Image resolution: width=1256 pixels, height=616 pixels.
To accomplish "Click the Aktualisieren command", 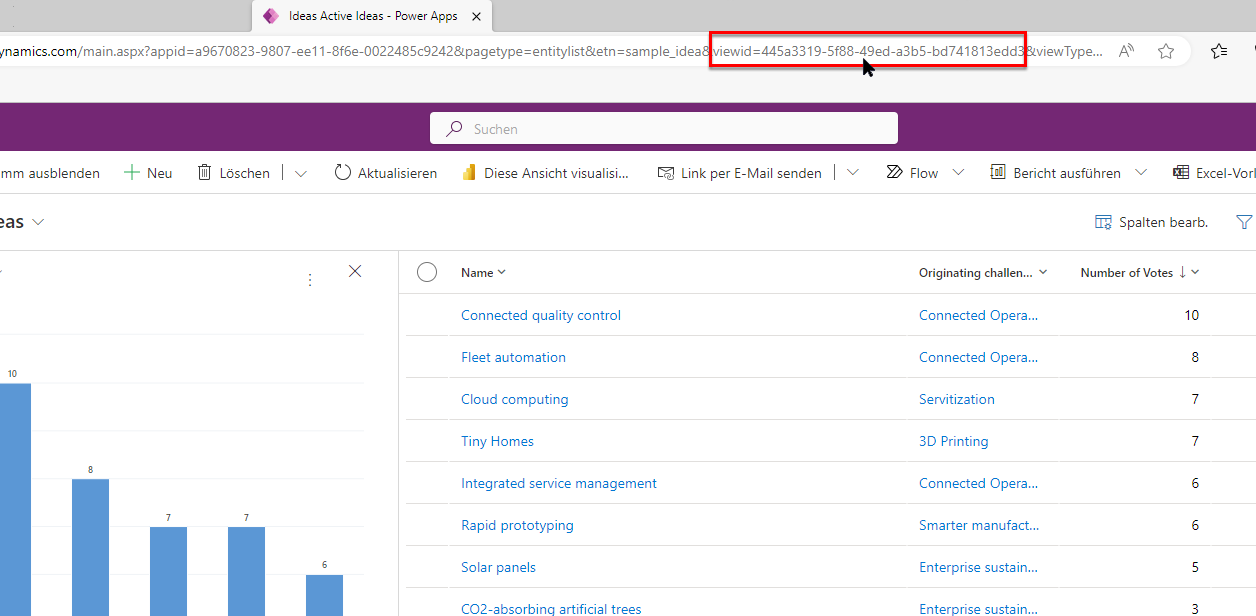I will 385,173.
